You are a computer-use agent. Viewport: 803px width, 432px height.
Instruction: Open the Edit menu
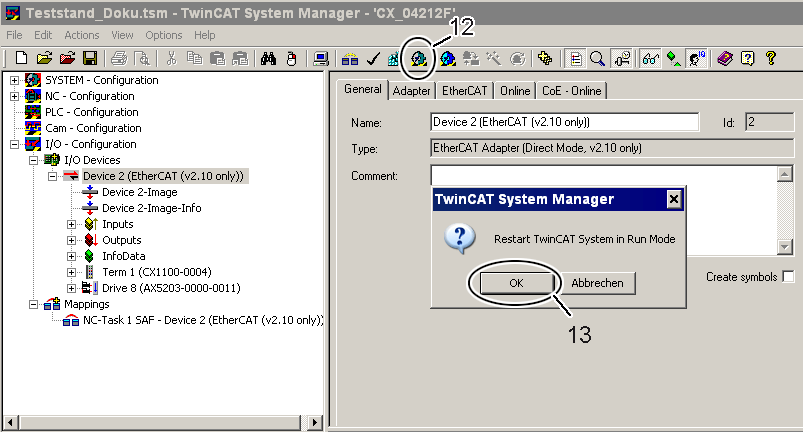[x=43, y=35]
